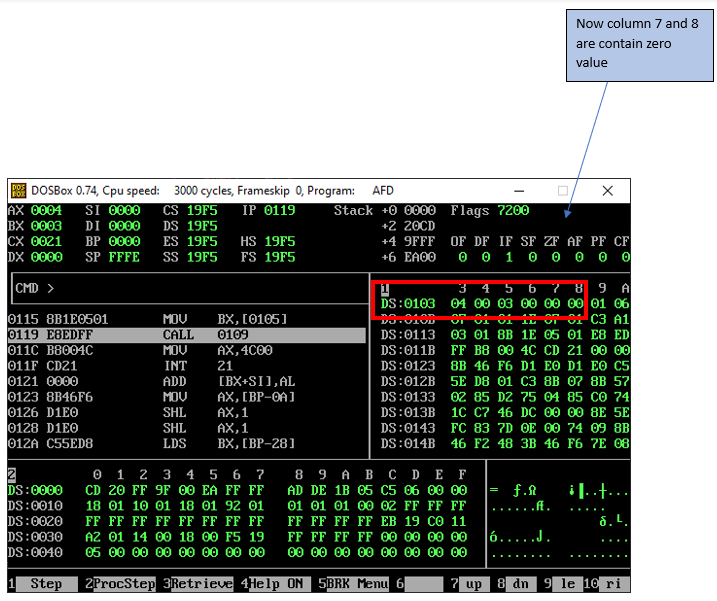The width and height of the screenshot is (717, 601).
Task: Click memory address DS:0010 in window 2
Action: point(35,506)
